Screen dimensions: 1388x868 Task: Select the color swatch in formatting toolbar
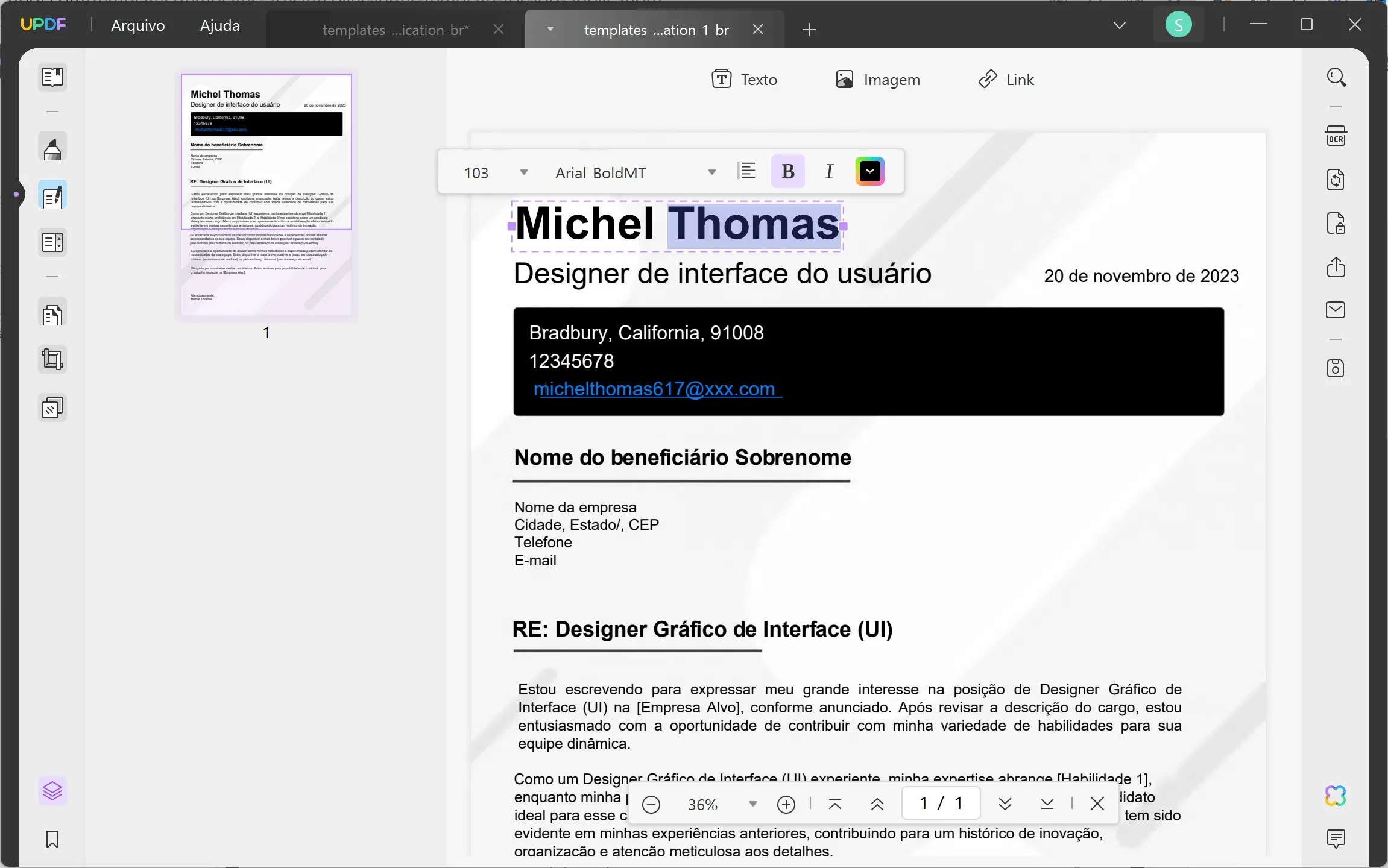[x=870, y=171]
